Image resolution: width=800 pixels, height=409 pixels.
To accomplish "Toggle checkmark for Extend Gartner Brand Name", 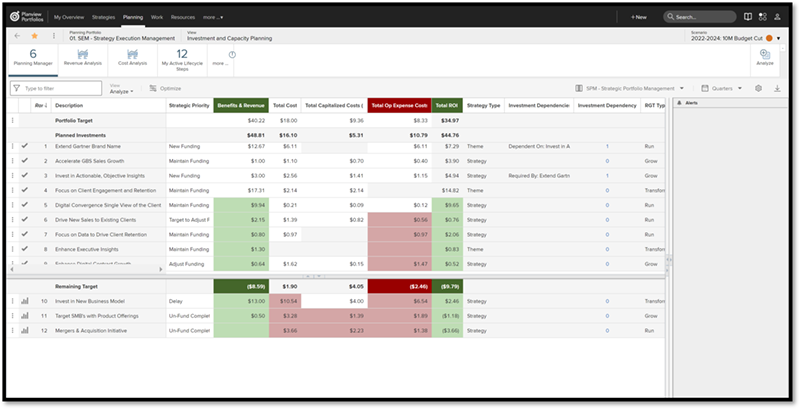I will (24, 146).
